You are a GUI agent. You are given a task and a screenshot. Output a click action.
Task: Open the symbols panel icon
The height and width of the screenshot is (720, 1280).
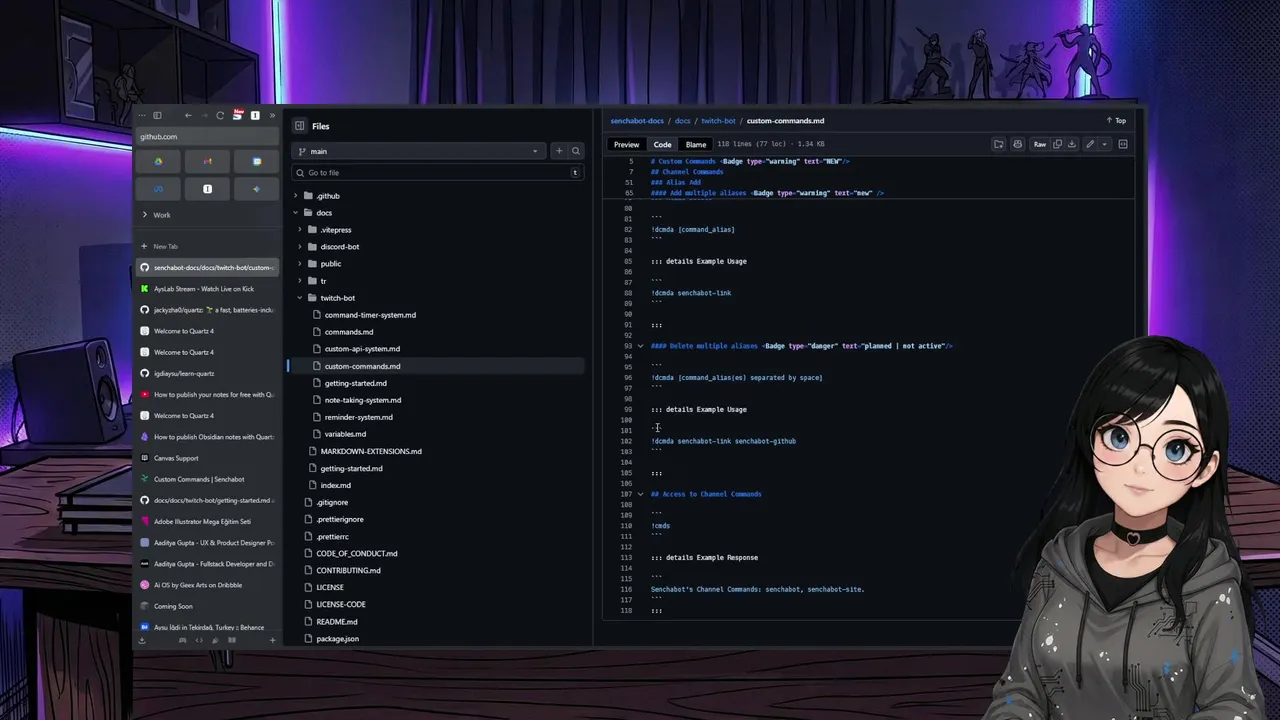[1123, 144]
